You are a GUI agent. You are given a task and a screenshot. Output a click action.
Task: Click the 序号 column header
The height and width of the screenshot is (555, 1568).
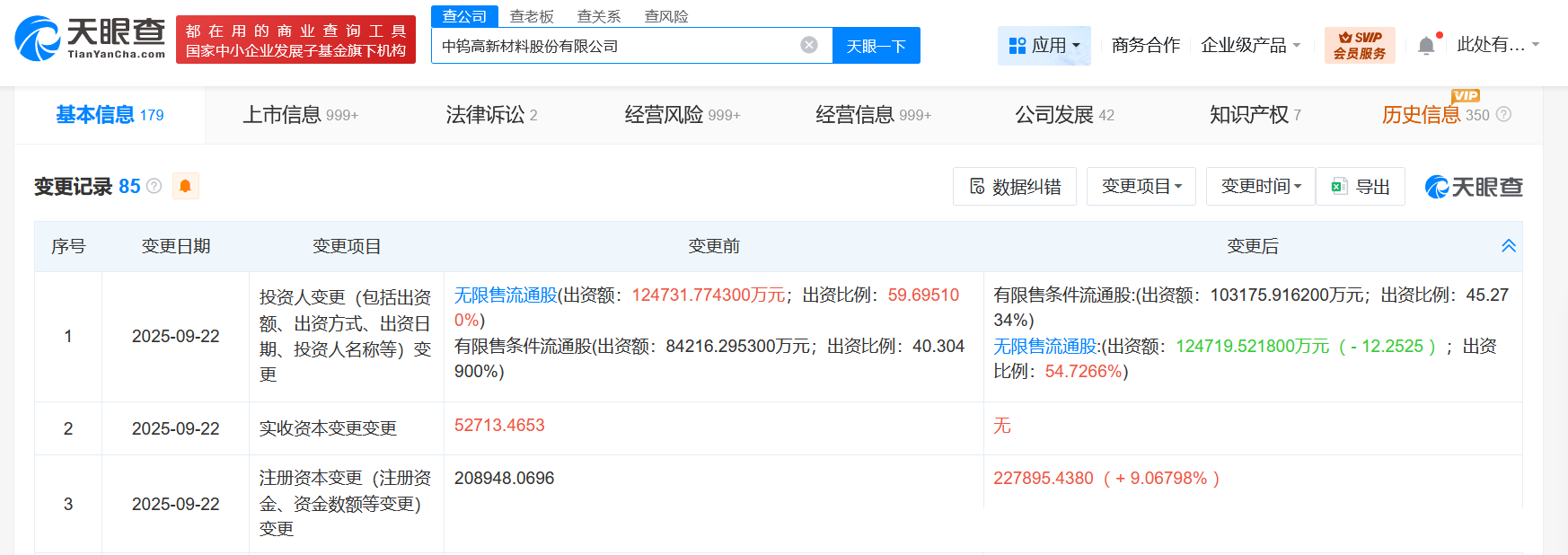point(68,246)
